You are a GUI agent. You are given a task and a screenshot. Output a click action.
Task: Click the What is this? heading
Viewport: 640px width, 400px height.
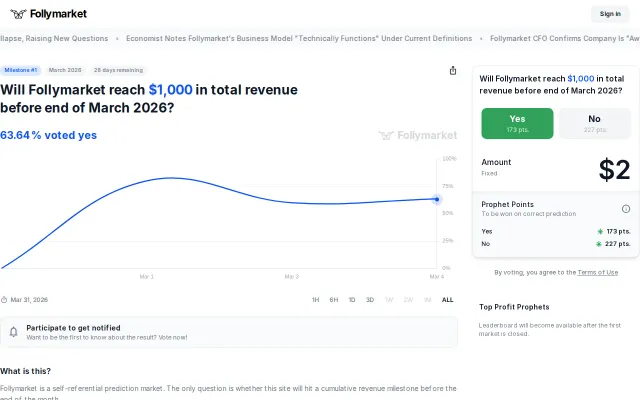tap(25, 371)
